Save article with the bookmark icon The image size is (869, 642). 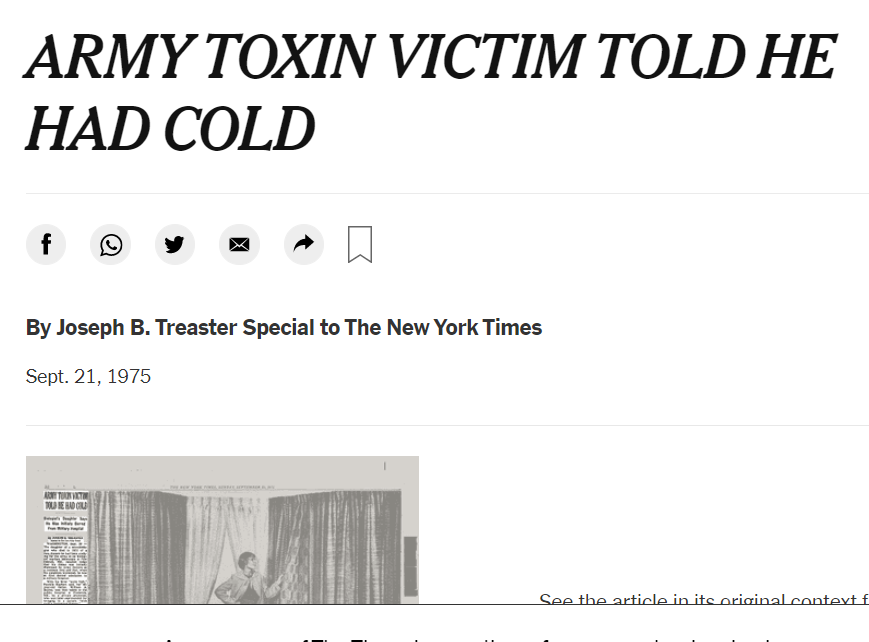coord(360,245)
